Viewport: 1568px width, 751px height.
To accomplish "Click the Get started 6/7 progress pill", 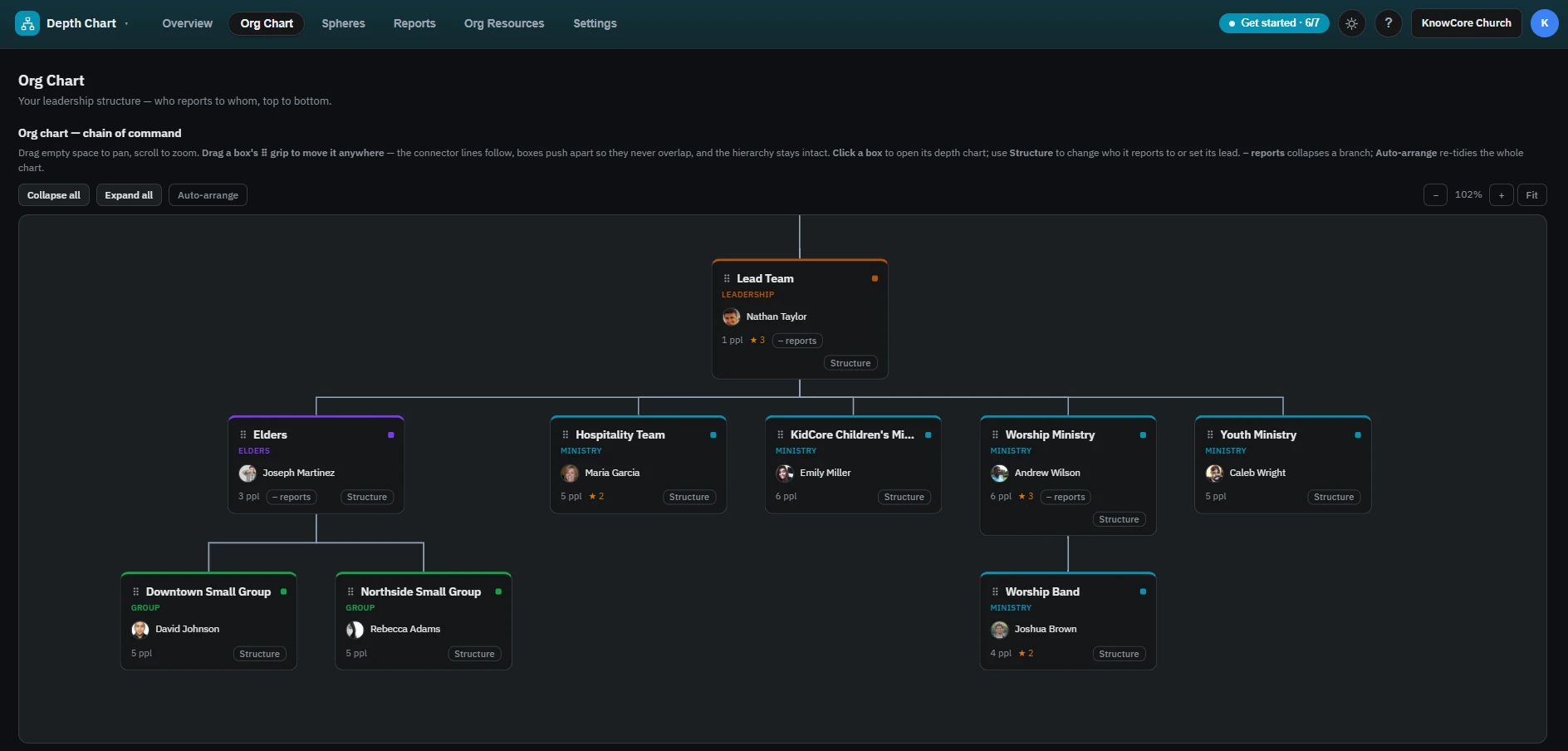I will pyautogui.click(x=1274, y=23).
